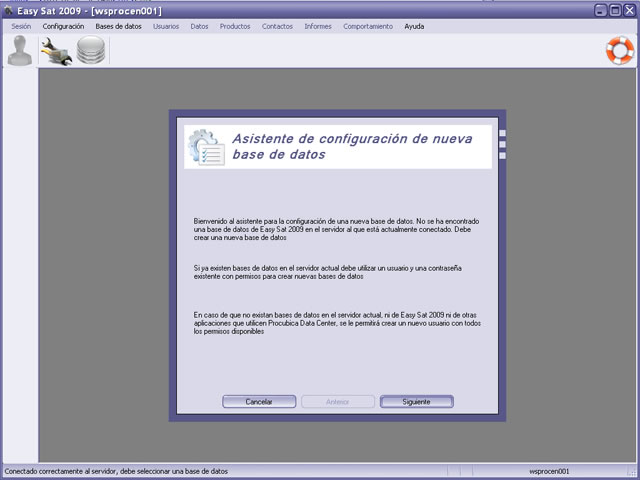Viewport: 640px width, 480px height.
Task: Click the first wizard step square indicator
Action: tap(502, 133)
